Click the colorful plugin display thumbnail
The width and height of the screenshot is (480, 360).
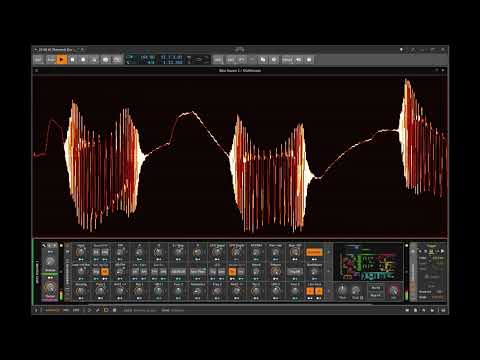coord(368,262)
